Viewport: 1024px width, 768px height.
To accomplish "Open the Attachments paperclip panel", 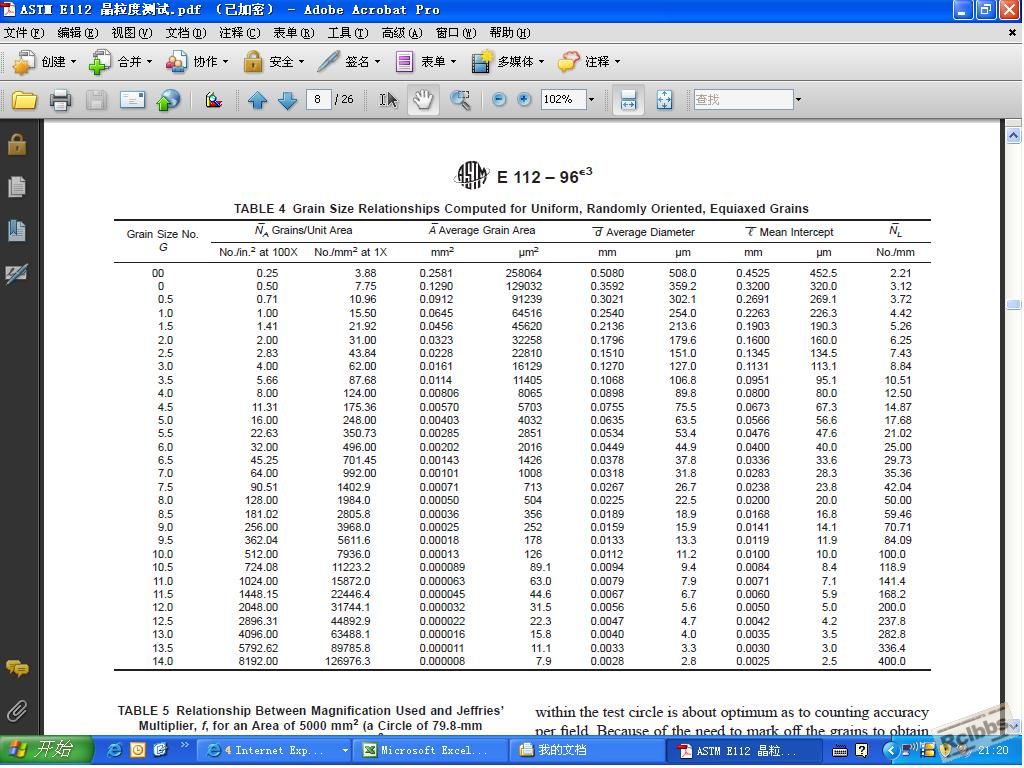I will pos(17,711).
